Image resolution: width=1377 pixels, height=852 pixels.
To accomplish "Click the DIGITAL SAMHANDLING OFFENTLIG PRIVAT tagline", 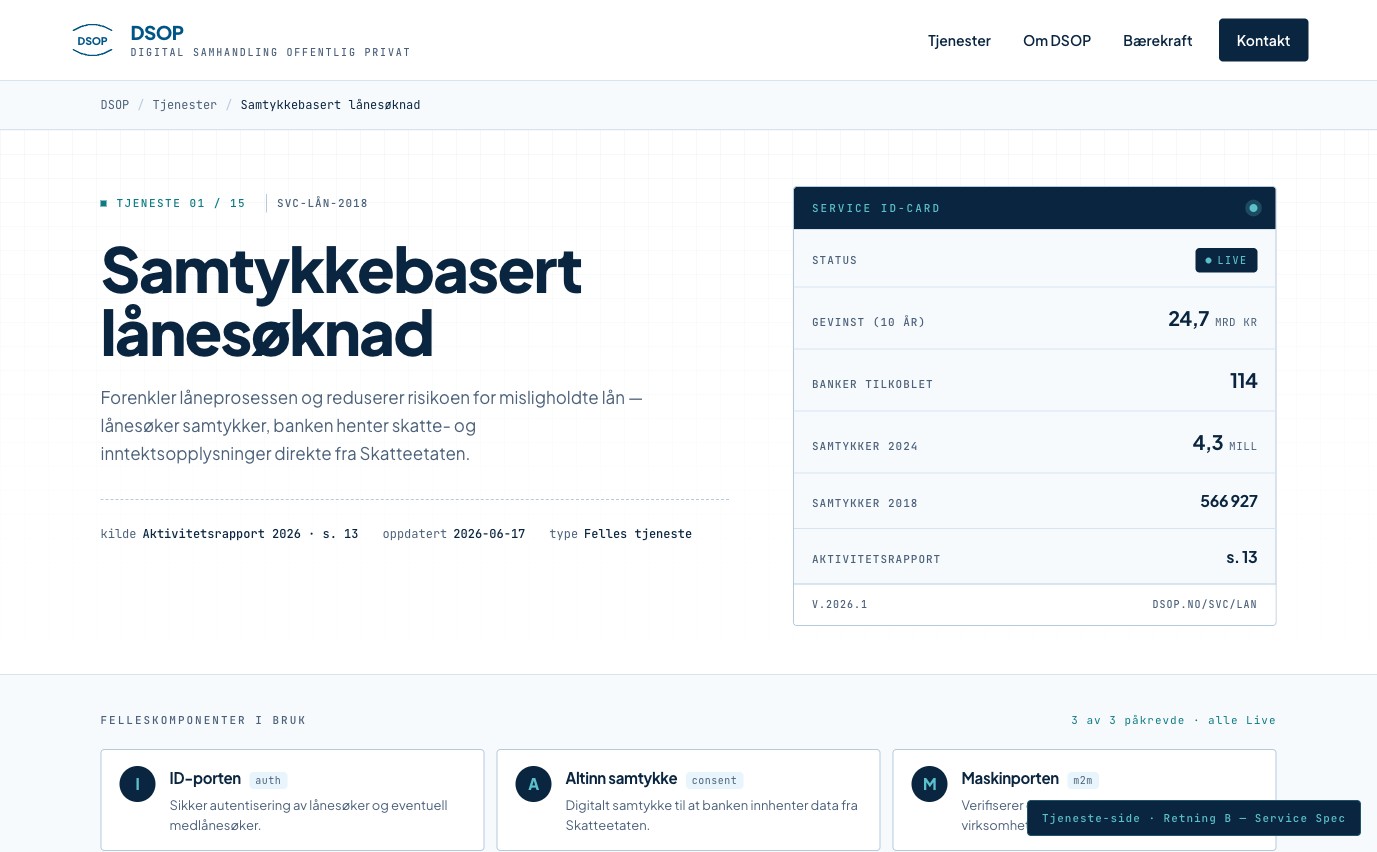I will point(271,52).
